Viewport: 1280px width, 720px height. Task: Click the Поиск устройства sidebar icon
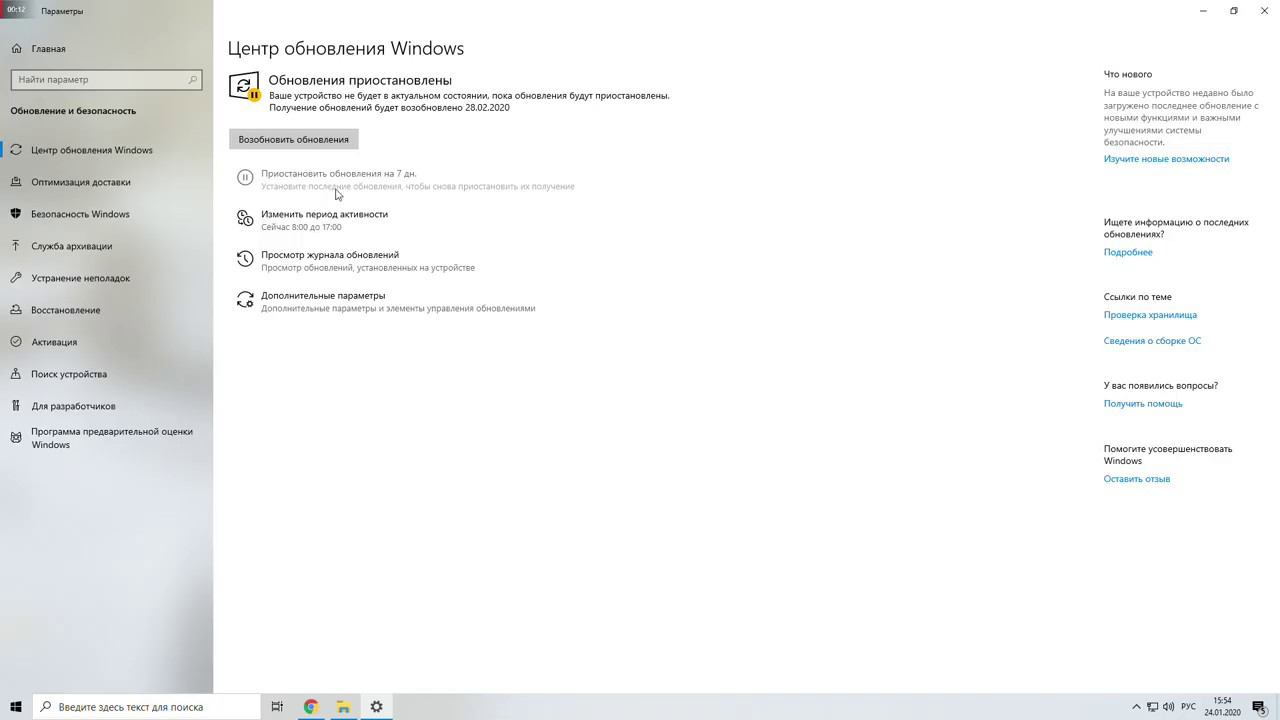click(x=16, y=374)
